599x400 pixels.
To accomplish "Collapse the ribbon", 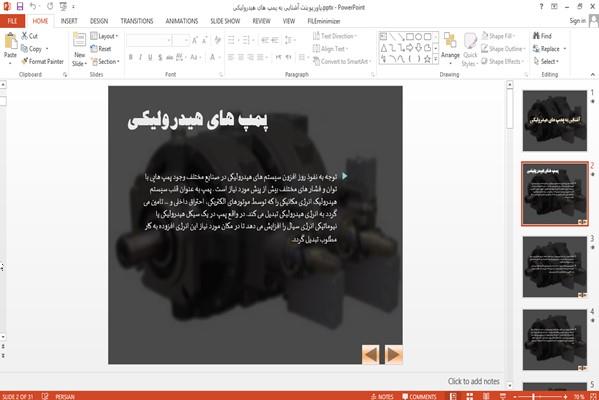I will [593, 74].
